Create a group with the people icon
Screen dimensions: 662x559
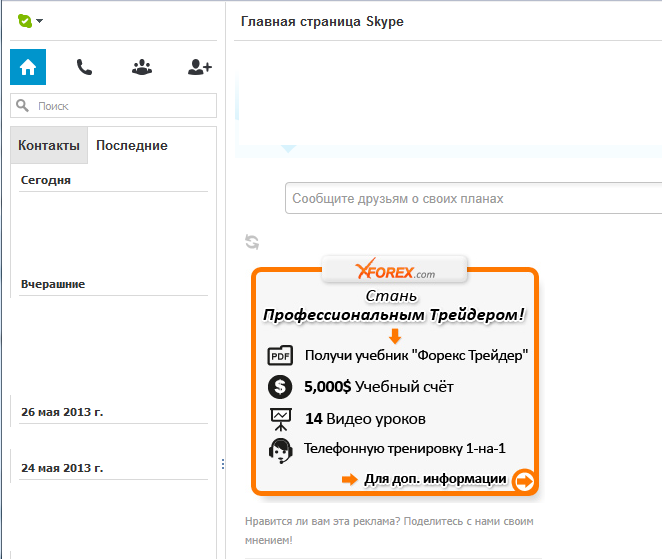coord(142,67)
